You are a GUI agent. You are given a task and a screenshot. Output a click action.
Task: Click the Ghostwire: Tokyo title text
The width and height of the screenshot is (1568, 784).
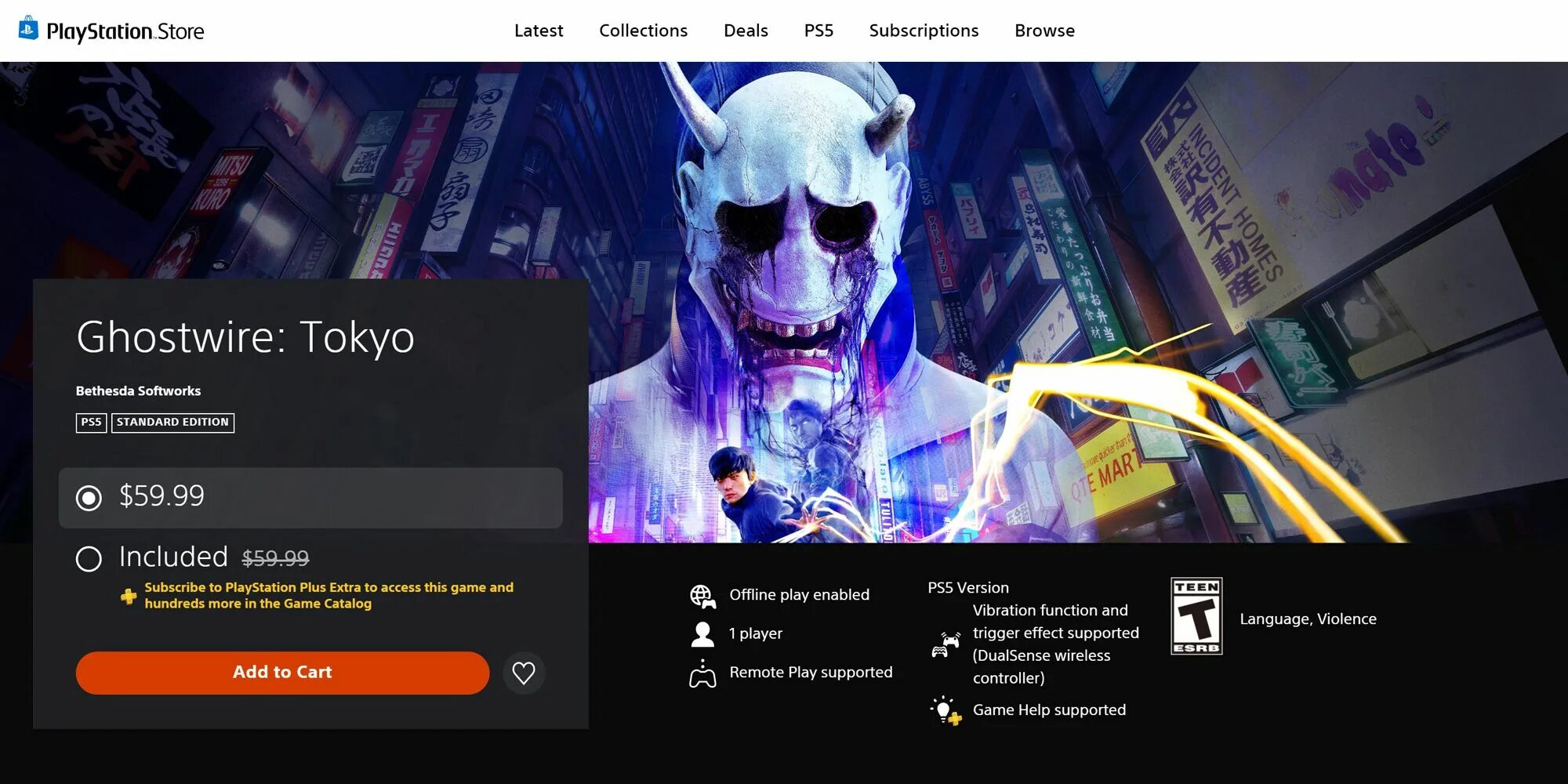point(245,337)
